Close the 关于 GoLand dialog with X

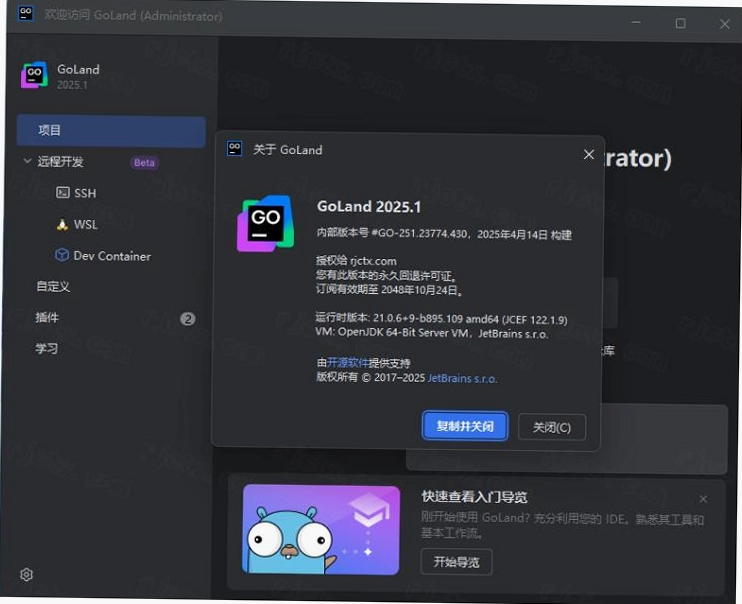click(x=589, y=154)
